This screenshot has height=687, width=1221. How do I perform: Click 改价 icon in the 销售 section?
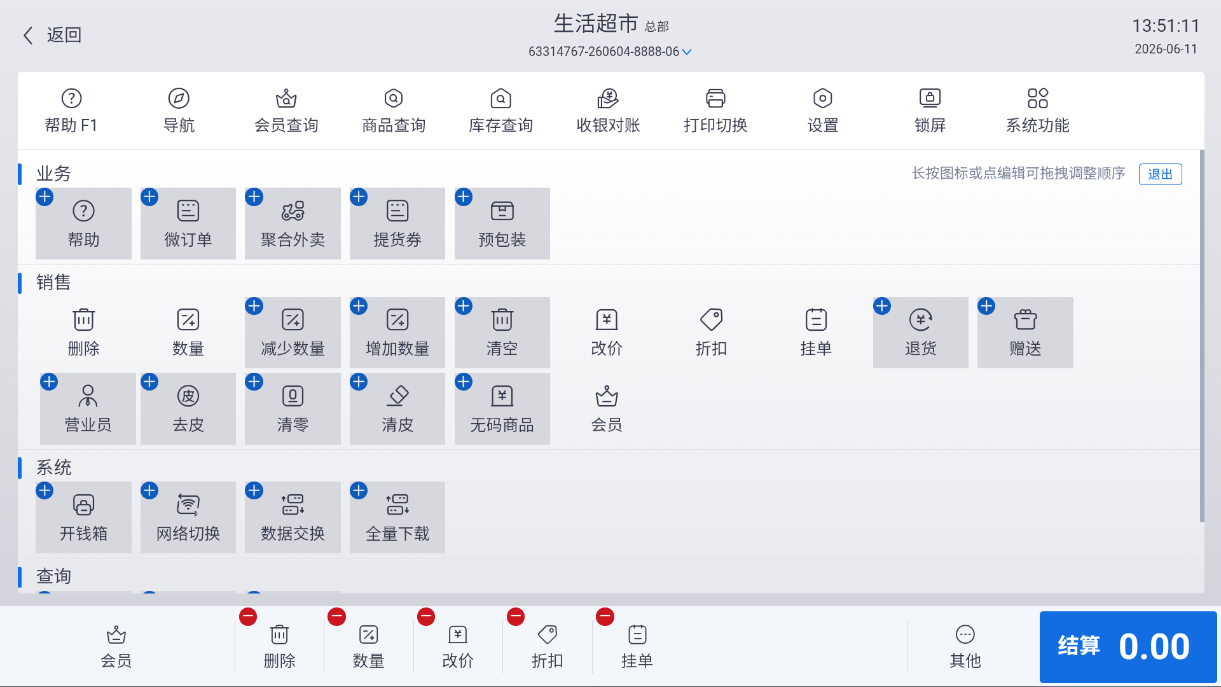(607, 333)
